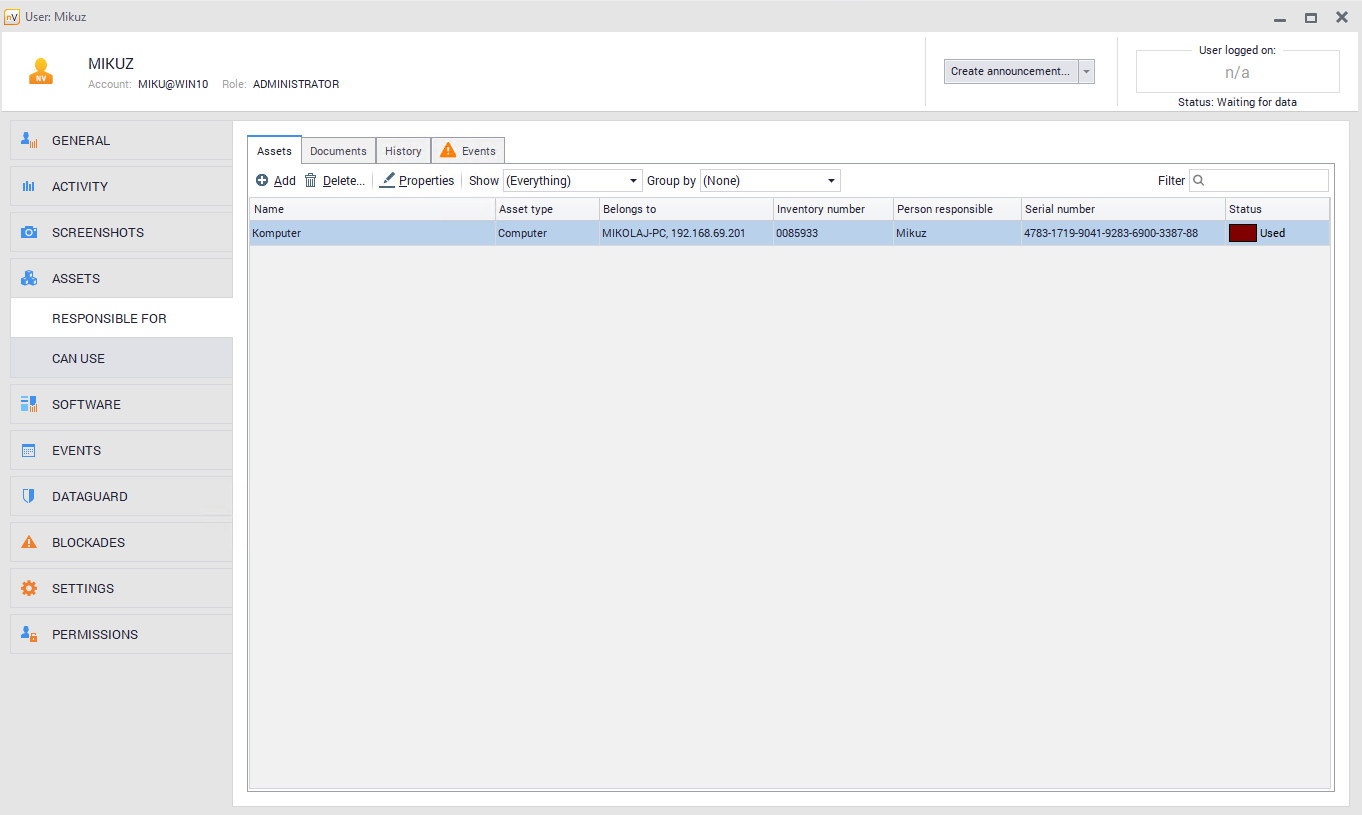Click the Add asset button
The width and height of the screenshot is (1362, 815).
tap(276, 181)
